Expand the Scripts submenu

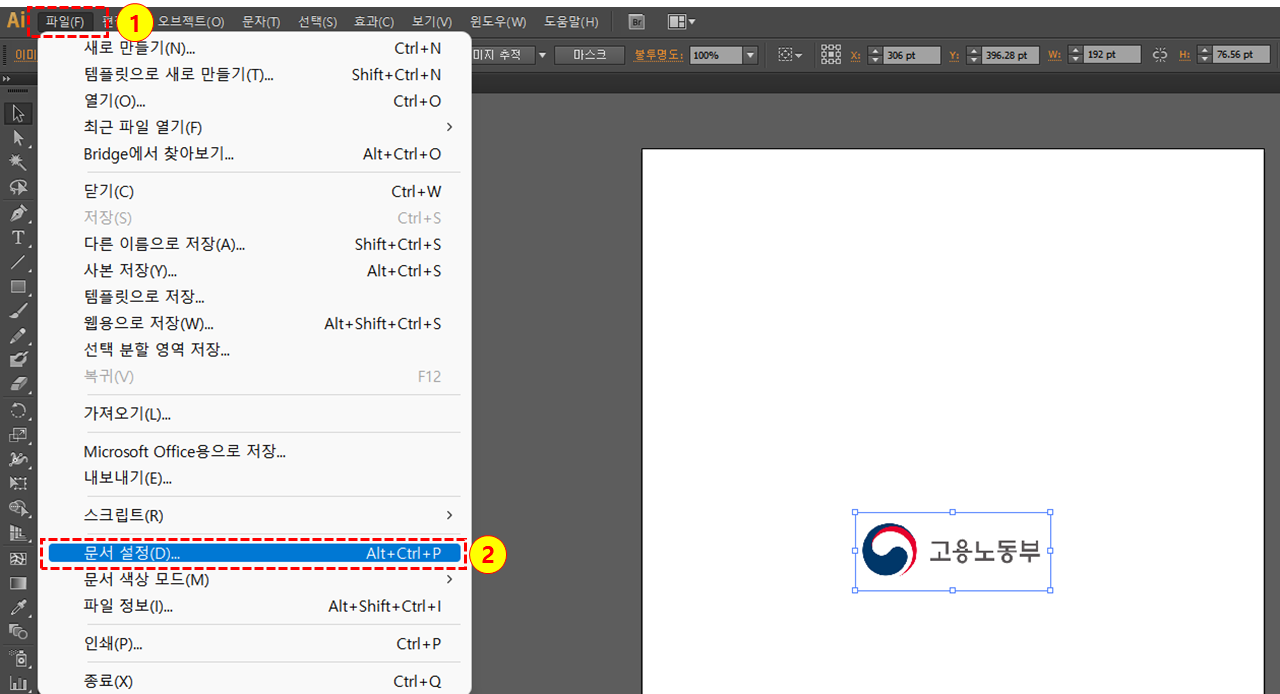[x=449, y=515]
